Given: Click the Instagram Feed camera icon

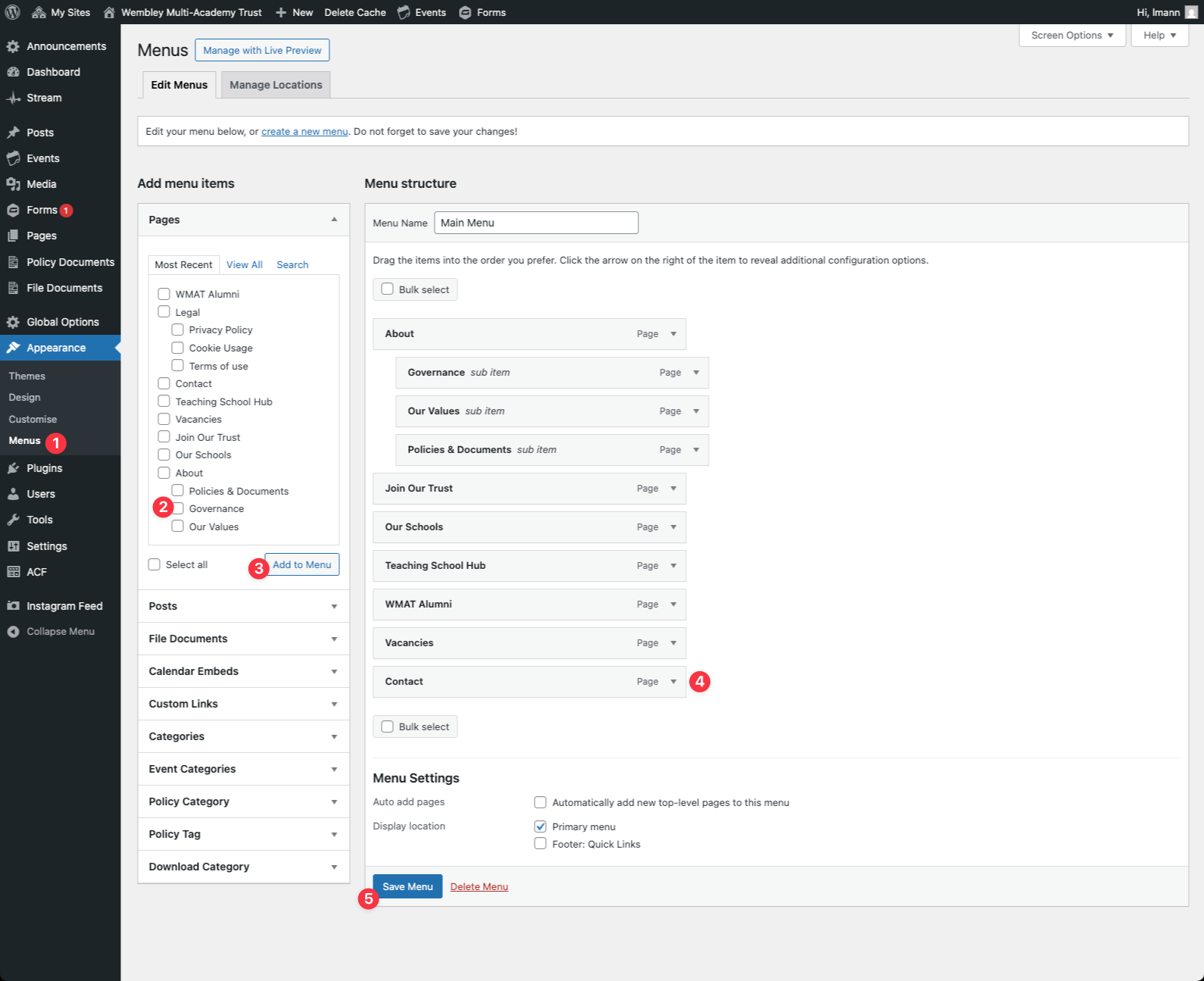Looking at the screenshot, I should (x=13, y=606).
